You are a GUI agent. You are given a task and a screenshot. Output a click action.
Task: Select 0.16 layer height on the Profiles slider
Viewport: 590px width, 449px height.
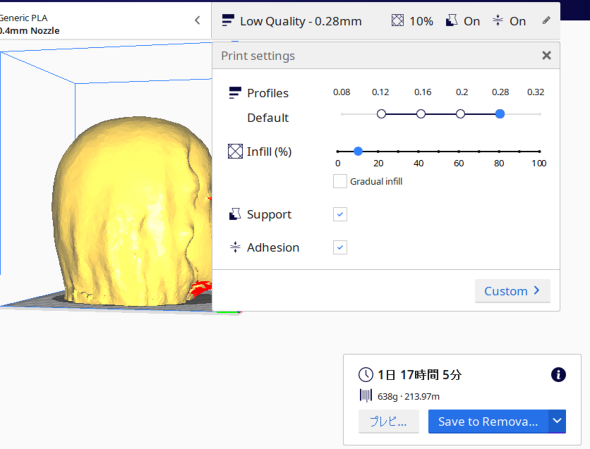pyautogui.click(x=421, y=114)
